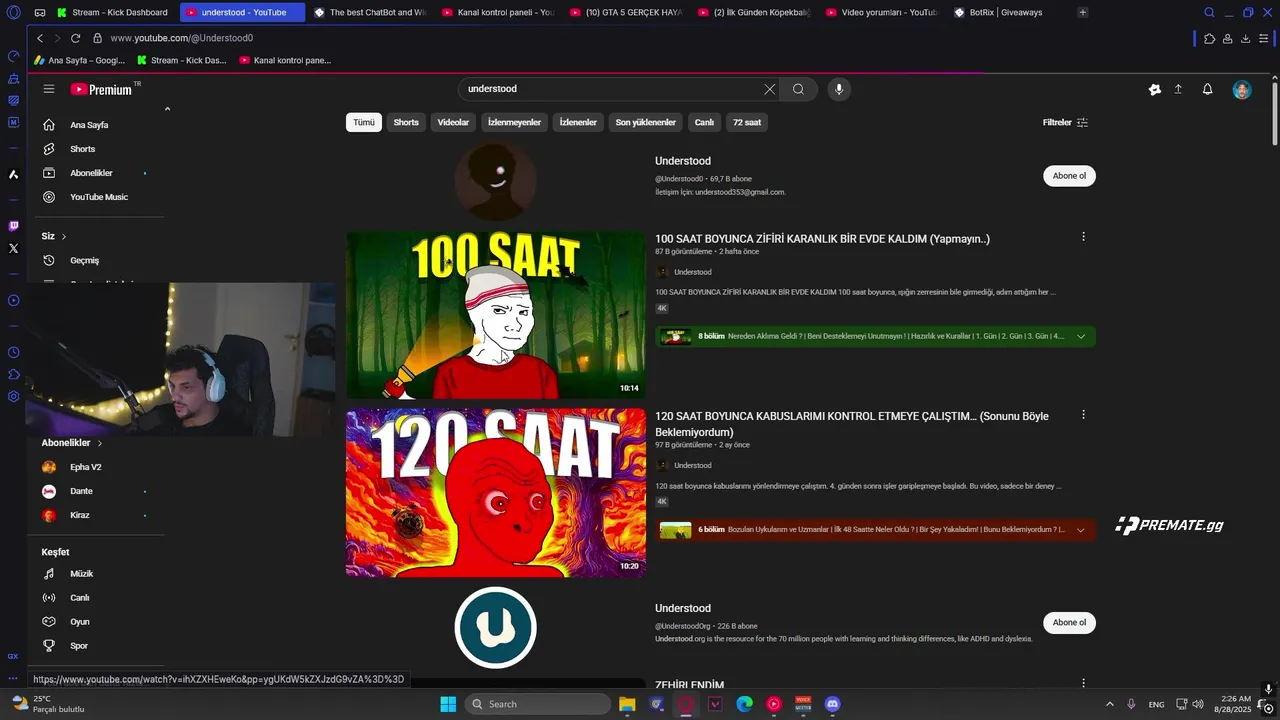1280x720 pixels.
Task: Submit search with the magnifier icon
Action: 798,89
